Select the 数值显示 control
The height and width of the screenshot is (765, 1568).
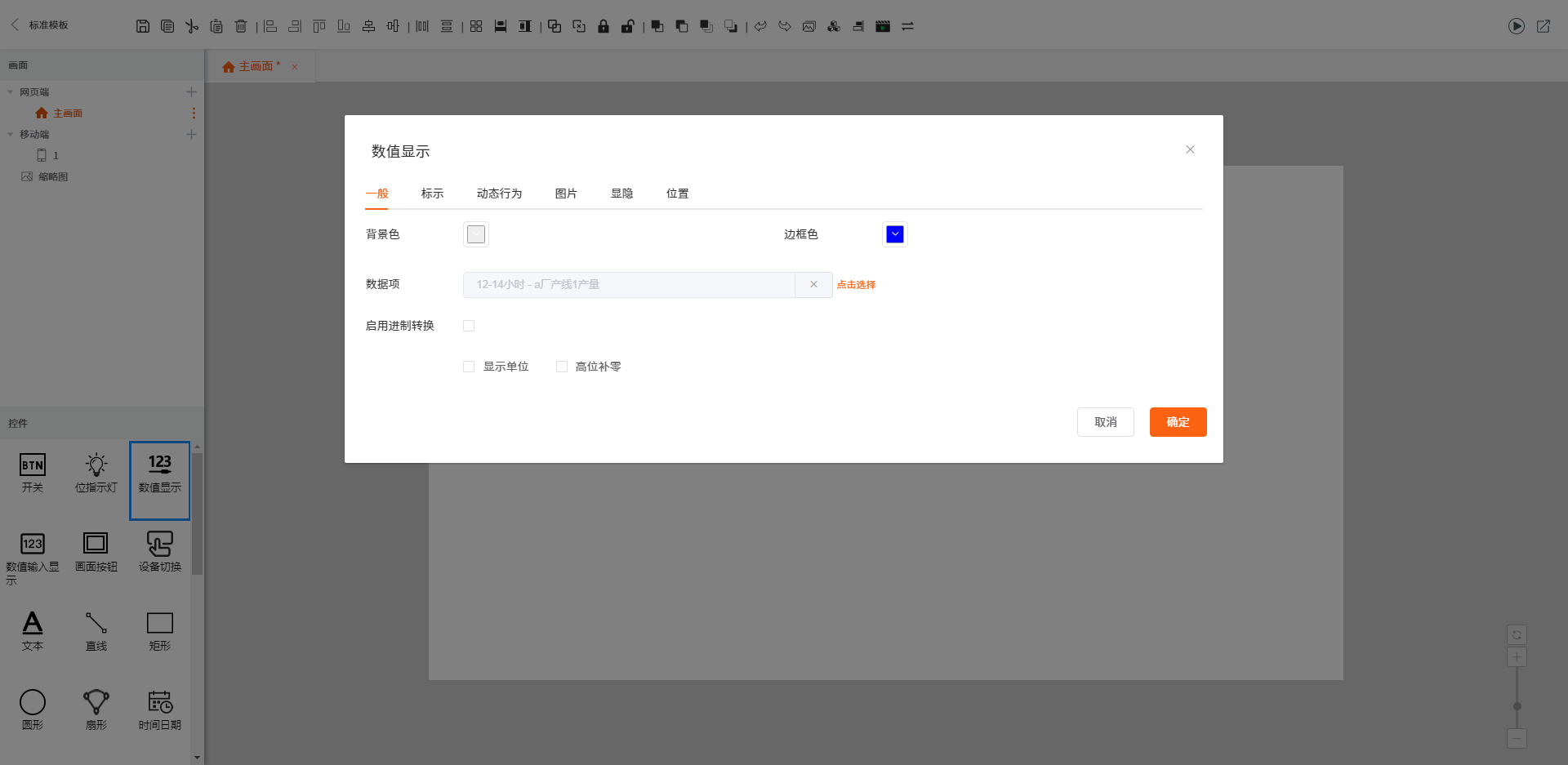(x=160, y=480)
